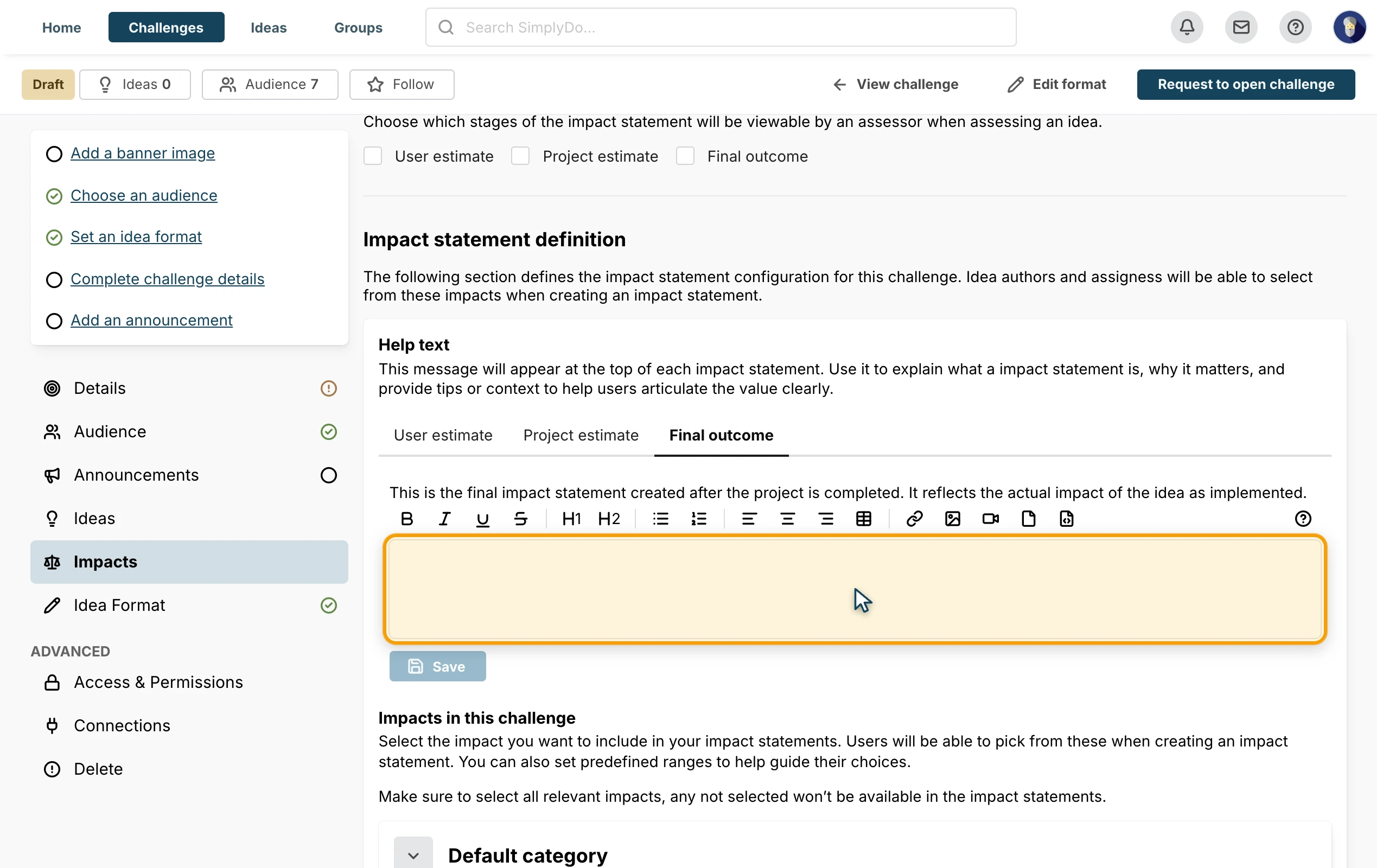Check the Final outcome checkbox

pos(685,156)
